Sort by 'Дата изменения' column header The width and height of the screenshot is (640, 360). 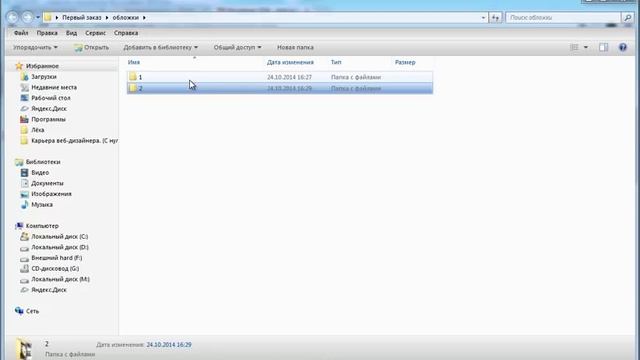[x=290, y=62]
